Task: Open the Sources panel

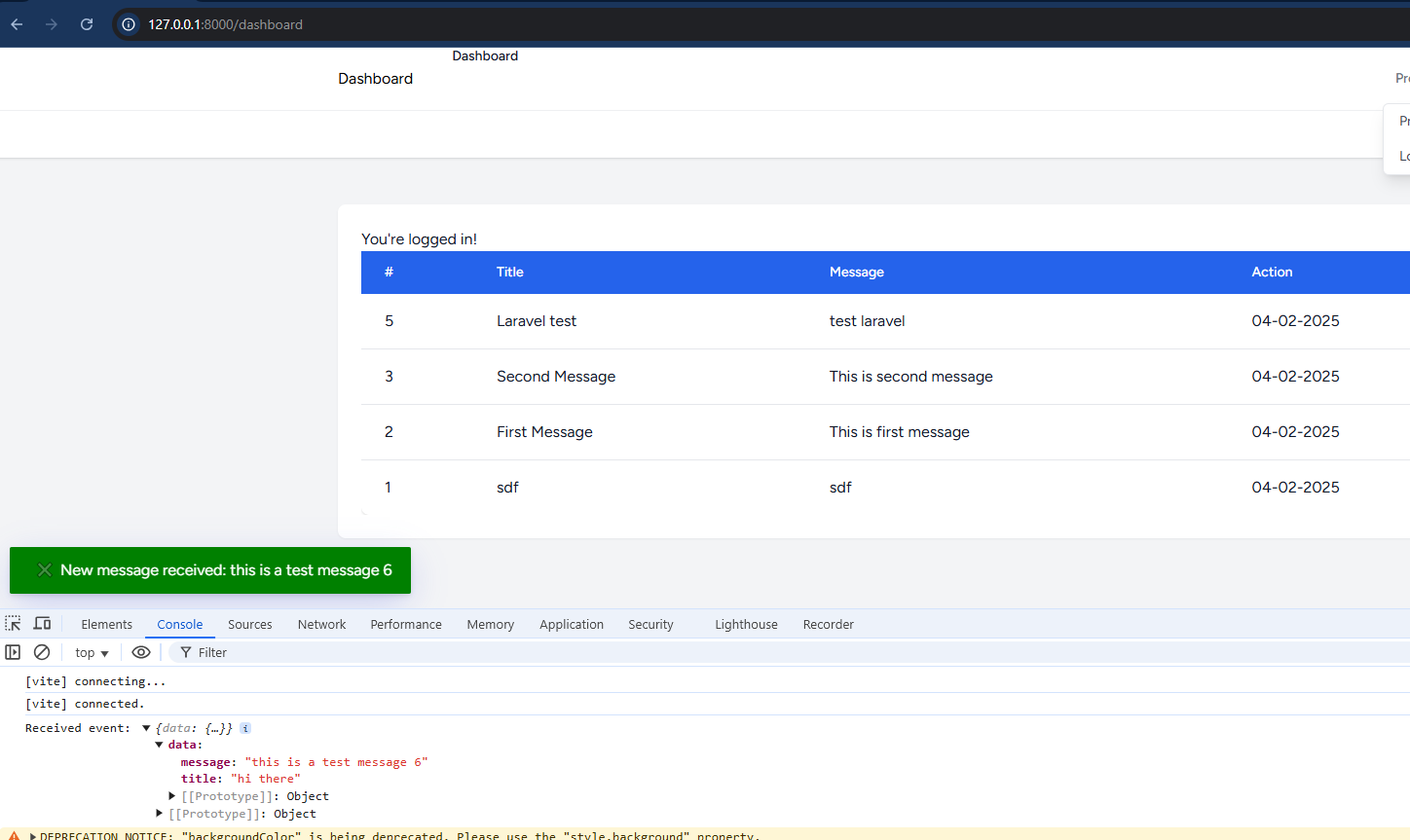Action: (x=249, y=624)
